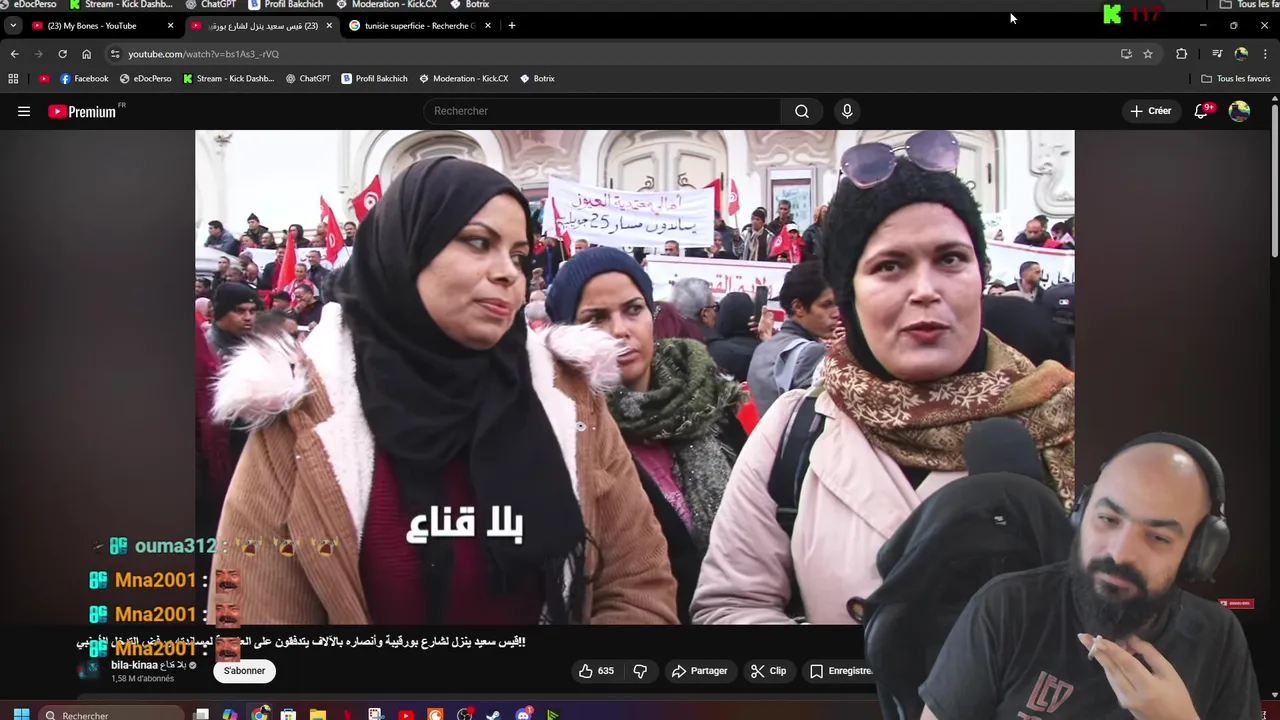Create a Clip of the video

[769, 671]
